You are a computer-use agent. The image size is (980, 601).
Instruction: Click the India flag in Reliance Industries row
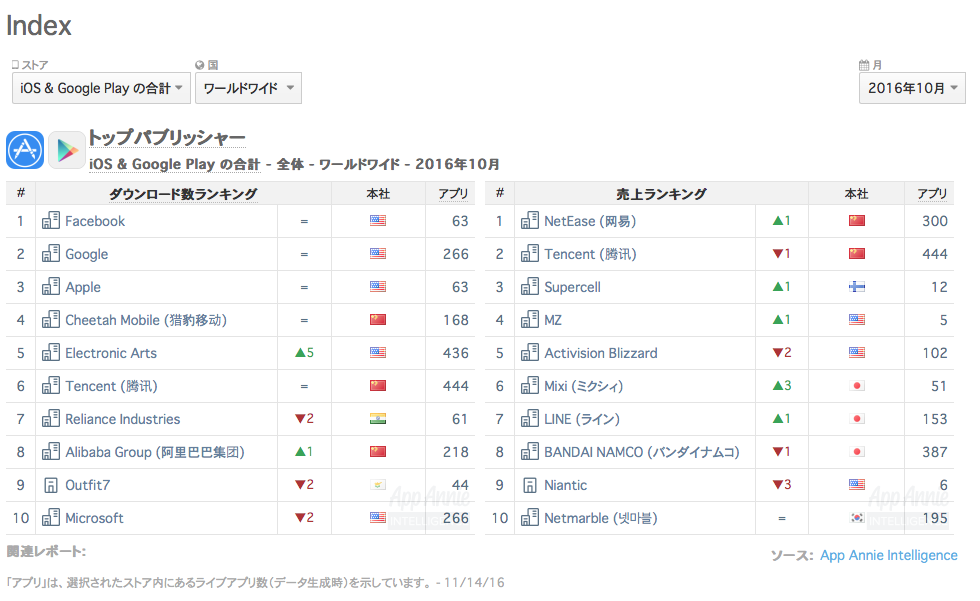pyautogui.click(x=378, y=419)
